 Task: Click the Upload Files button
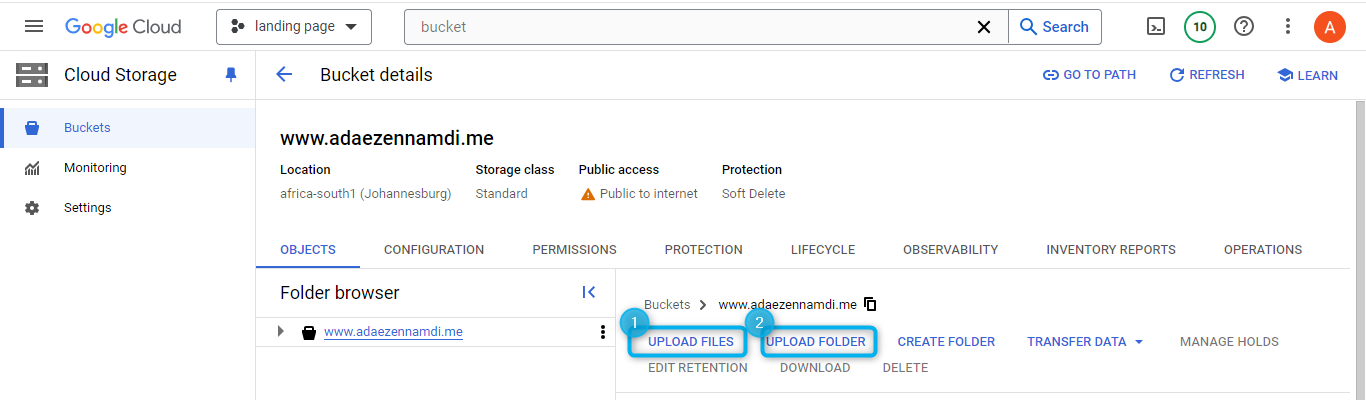click(690, 342)
